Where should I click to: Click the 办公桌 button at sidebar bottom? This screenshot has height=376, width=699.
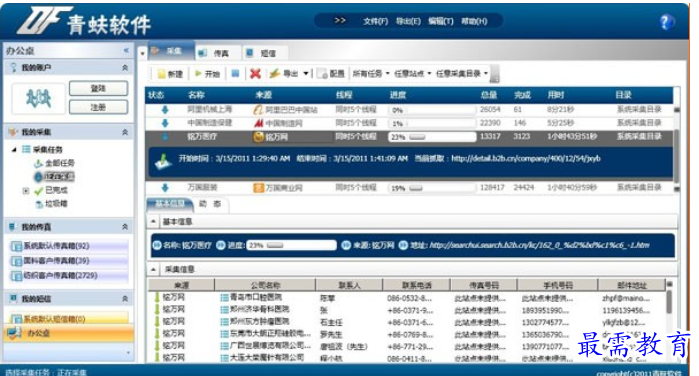69,333
